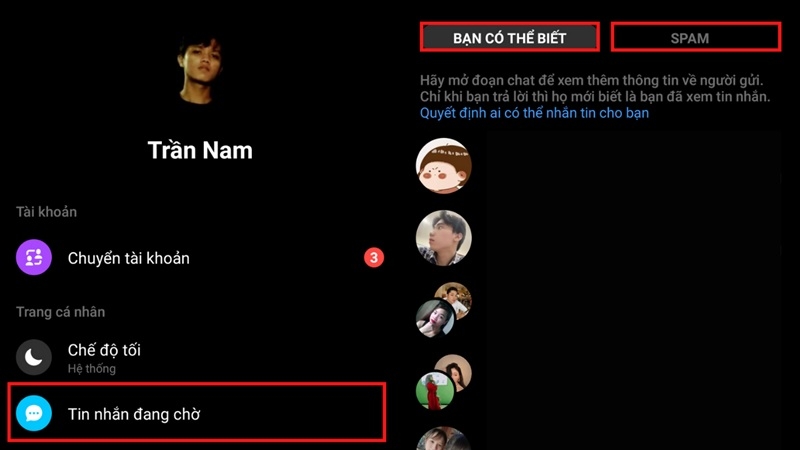The image size is (800, 450).
Task: Click the Tài khoản section header
Action: (46, 212)
